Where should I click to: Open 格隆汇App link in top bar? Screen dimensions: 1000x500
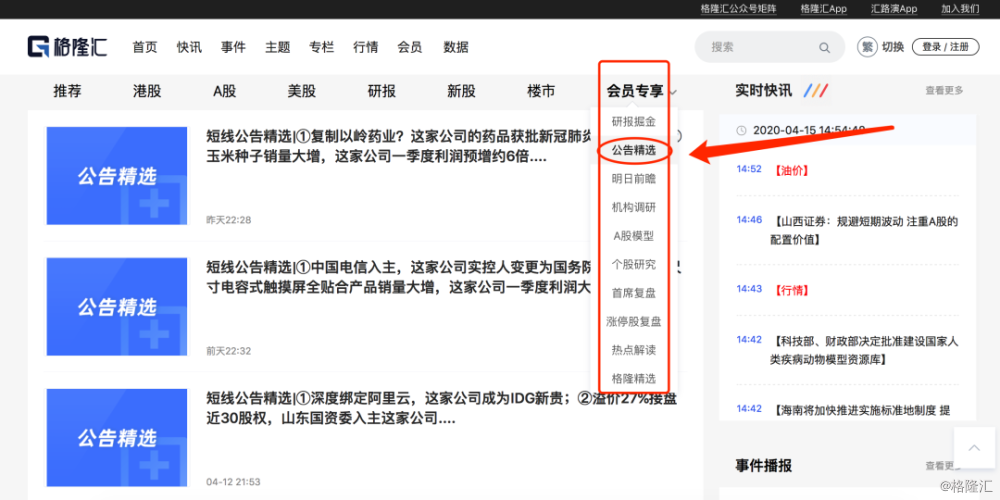tap(823, 8)
